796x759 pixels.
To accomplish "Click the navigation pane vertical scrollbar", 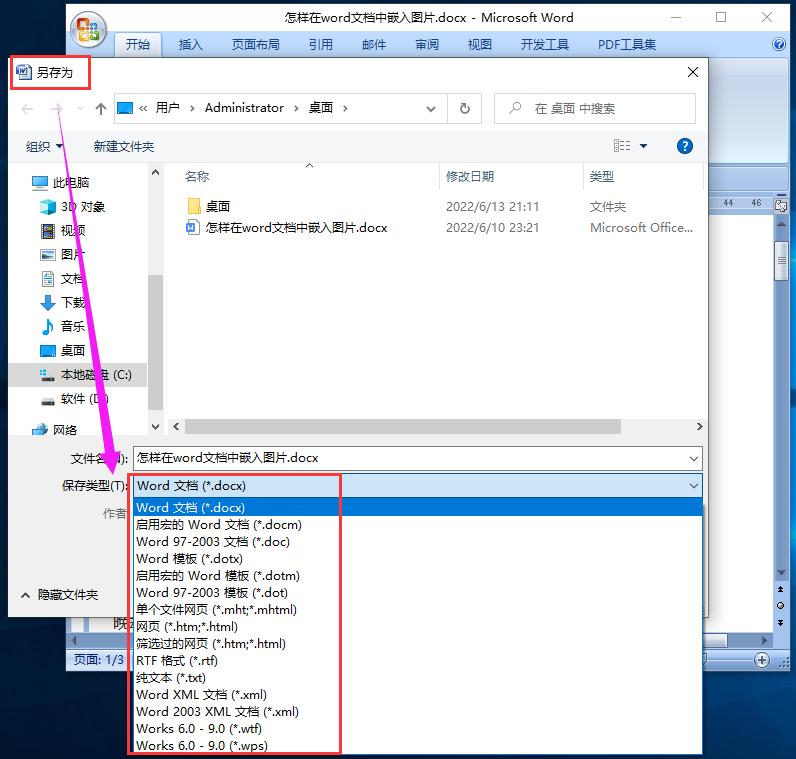I will coord(155,342).
